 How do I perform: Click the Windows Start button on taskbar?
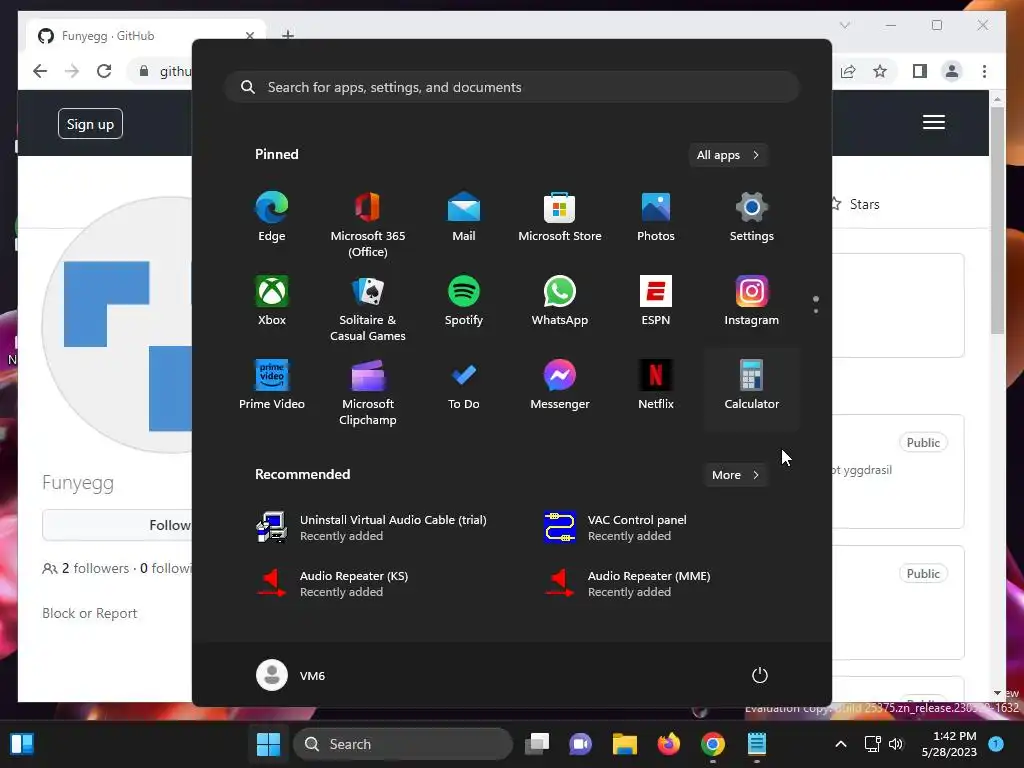[x=268, y=744]
